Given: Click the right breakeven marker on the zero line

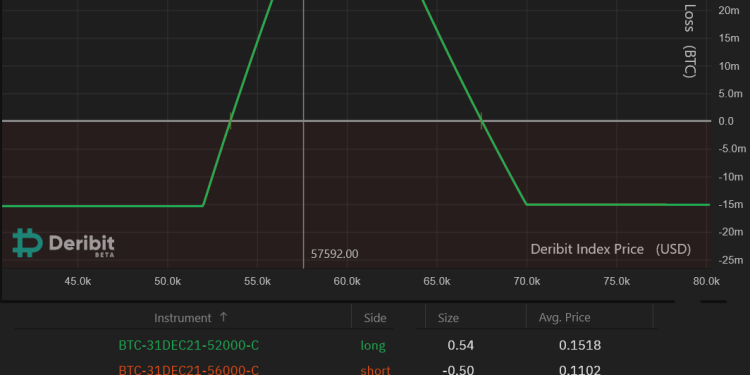Looking at the screenshot, I should coord(482,121).
